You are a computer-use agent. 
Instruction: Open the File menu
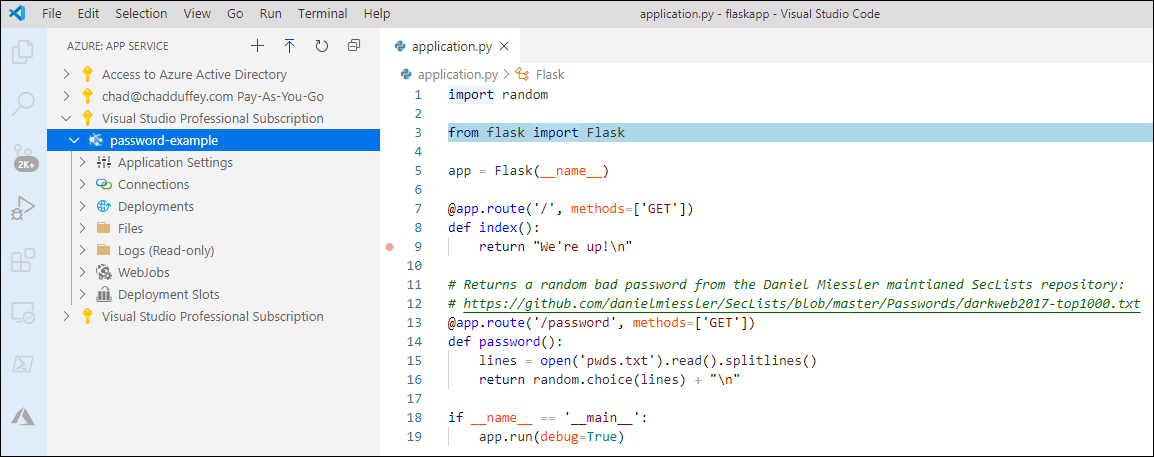pos(52,14)
